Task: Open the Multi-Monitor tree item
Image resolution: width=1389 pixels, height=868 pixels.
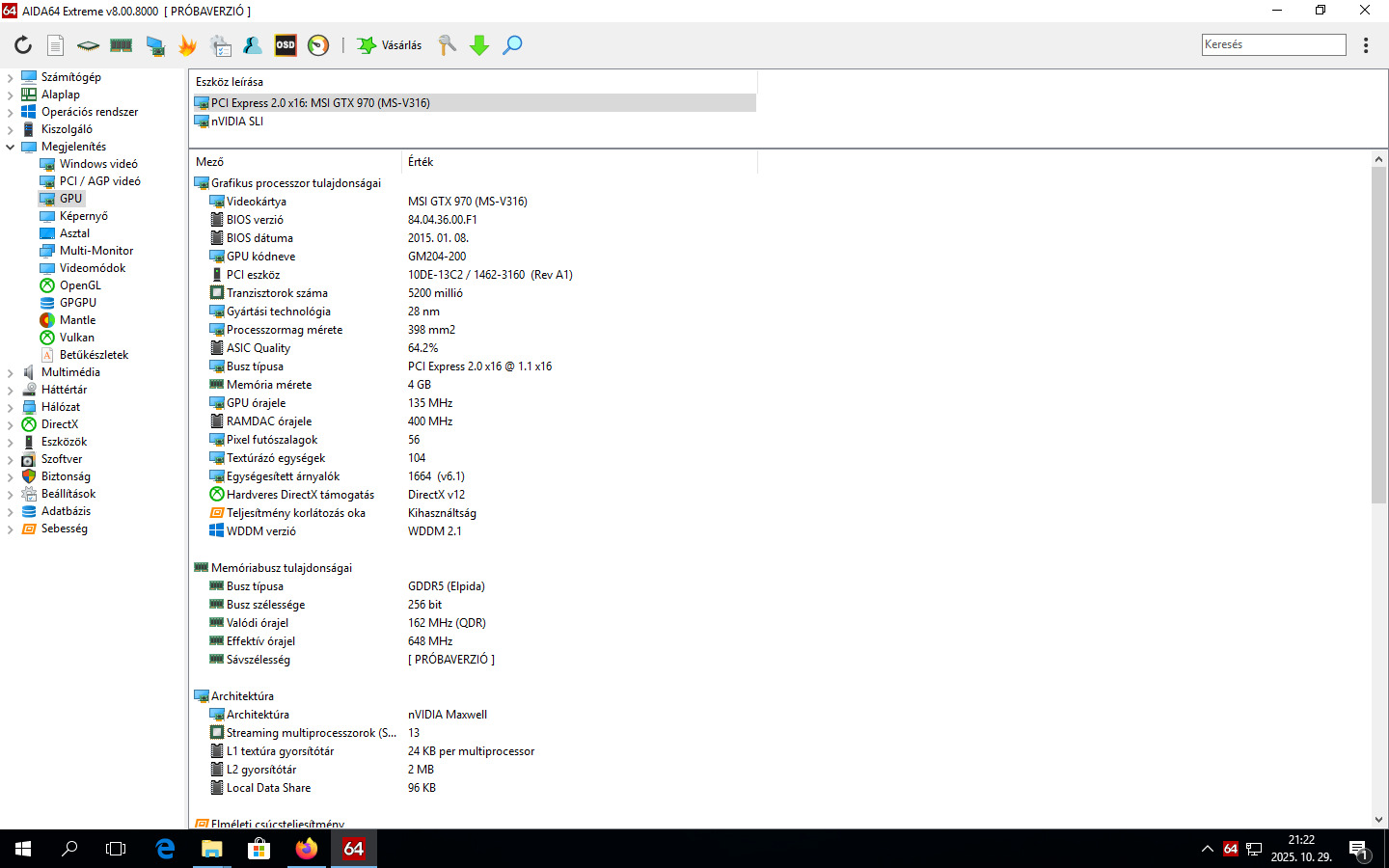Action: [96, 251]
